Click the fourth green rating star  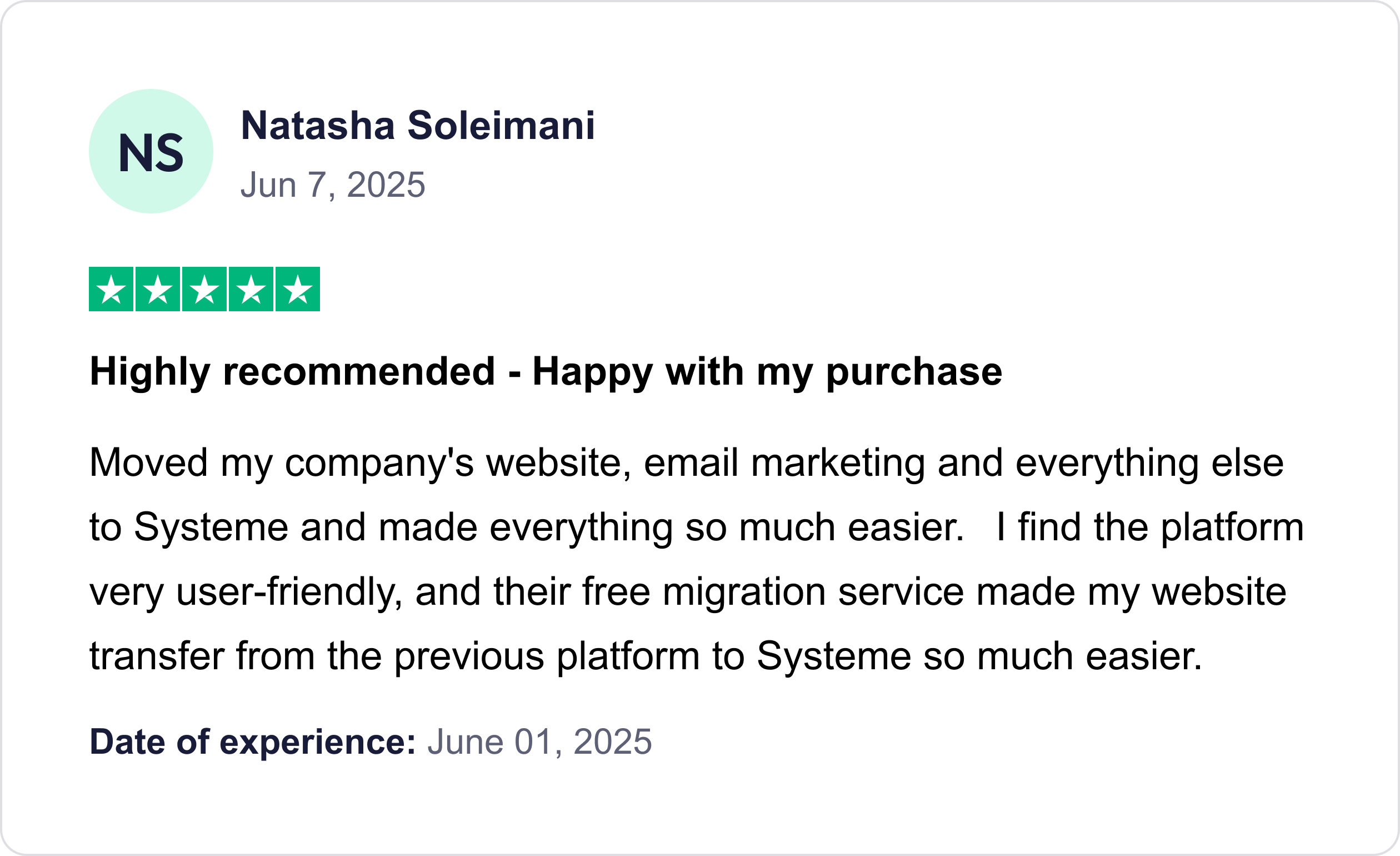[251, 289]
